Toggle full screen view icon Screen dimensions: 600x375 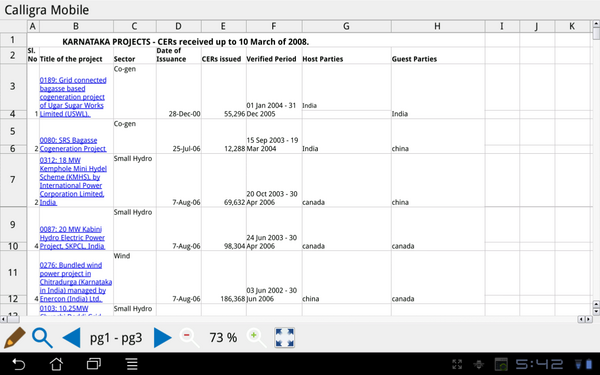click(284, 338)
